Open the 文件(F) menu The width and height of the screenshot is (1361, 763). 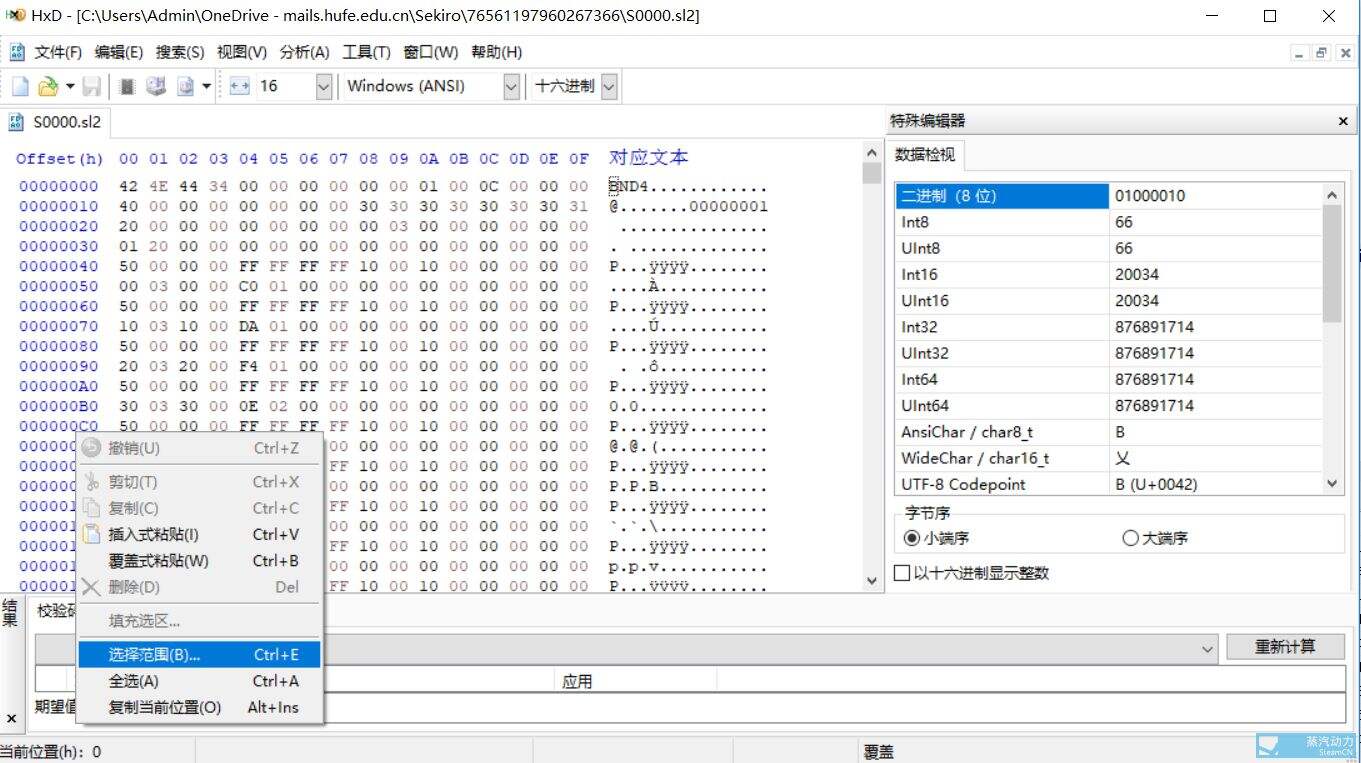pyautogui.click(x=58, y=52)
